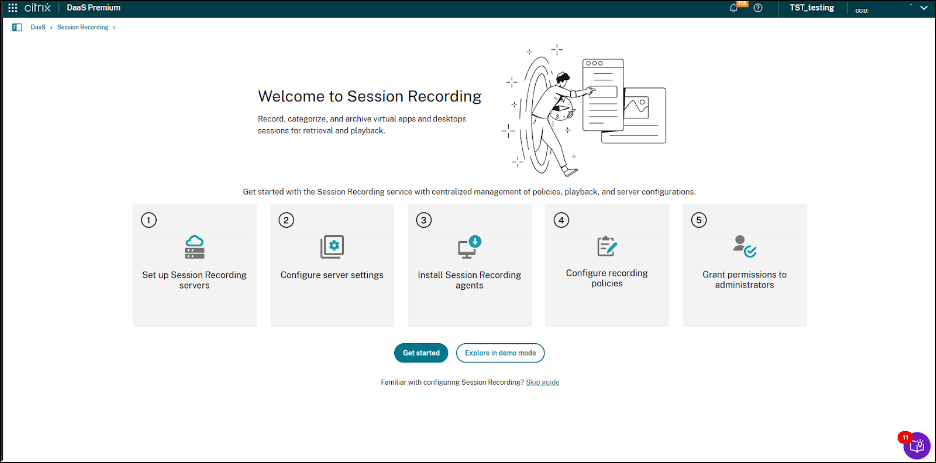Select the Configure recording policies card
Screen dimensions: 936x463
(606, 265)
